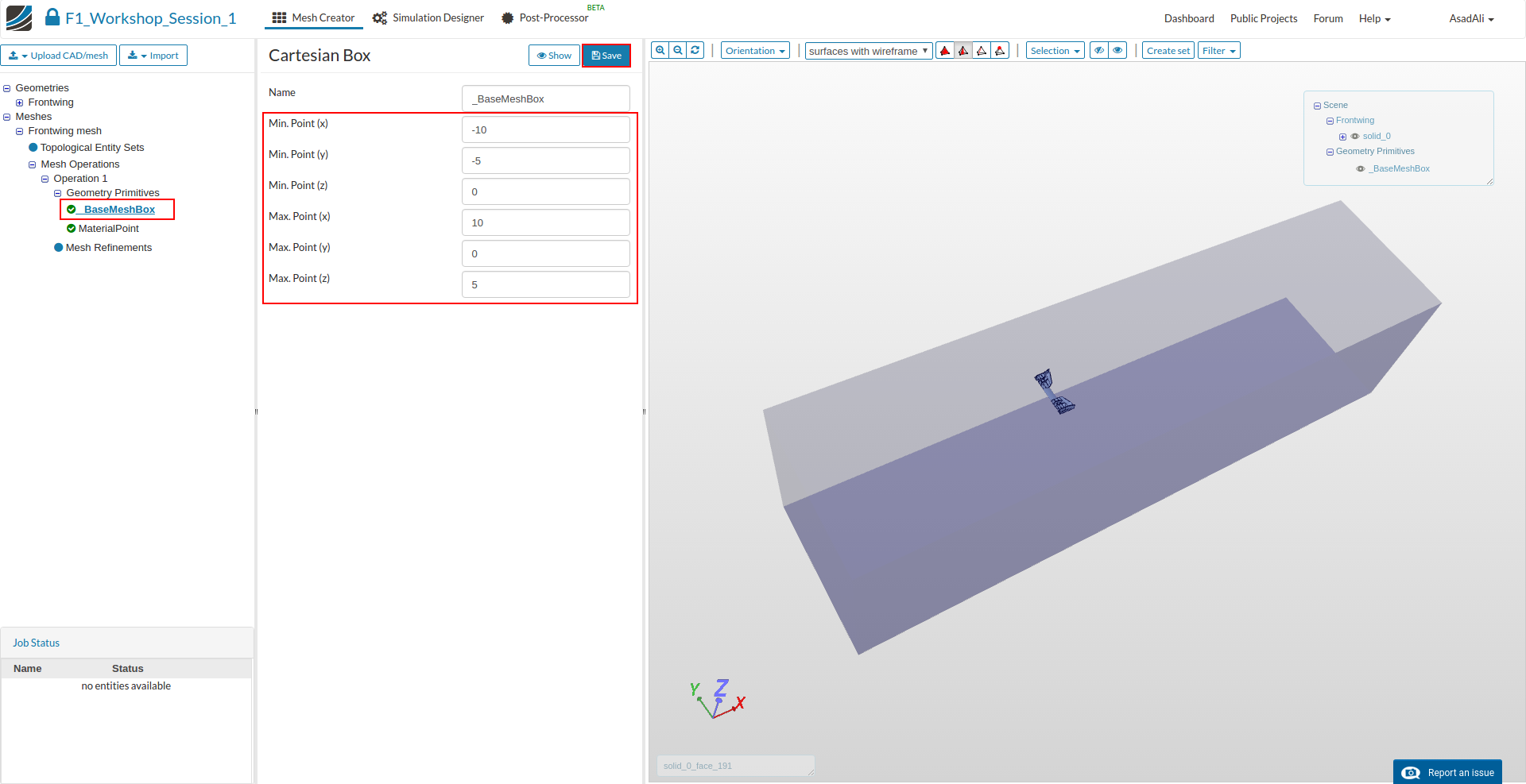Image resolution: width=1526 pixels, height=784 pixels.
Task: Toggle visibility of solid_0 in Scene tree
Action: [x=1355, y=137]
